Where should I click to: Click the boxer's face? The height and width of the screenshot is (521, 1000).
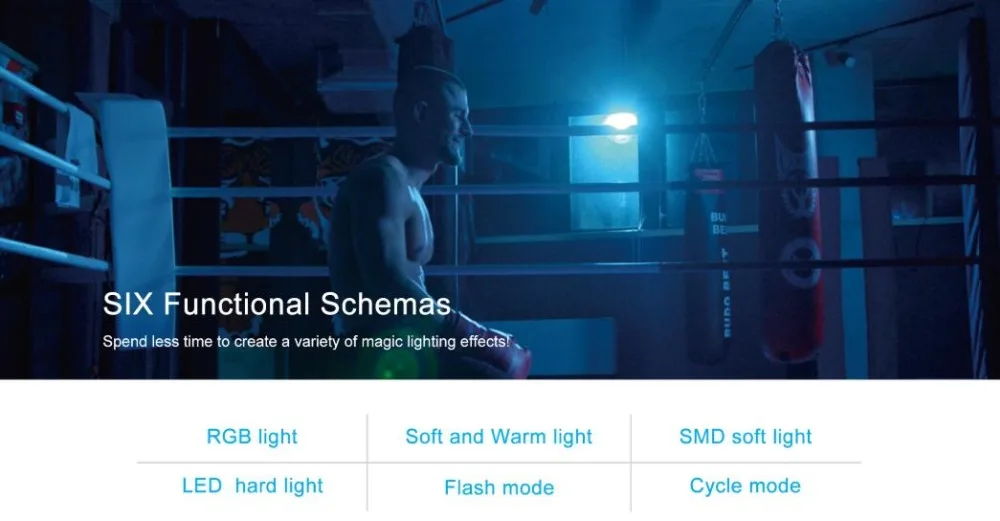[x=455, y=125]
